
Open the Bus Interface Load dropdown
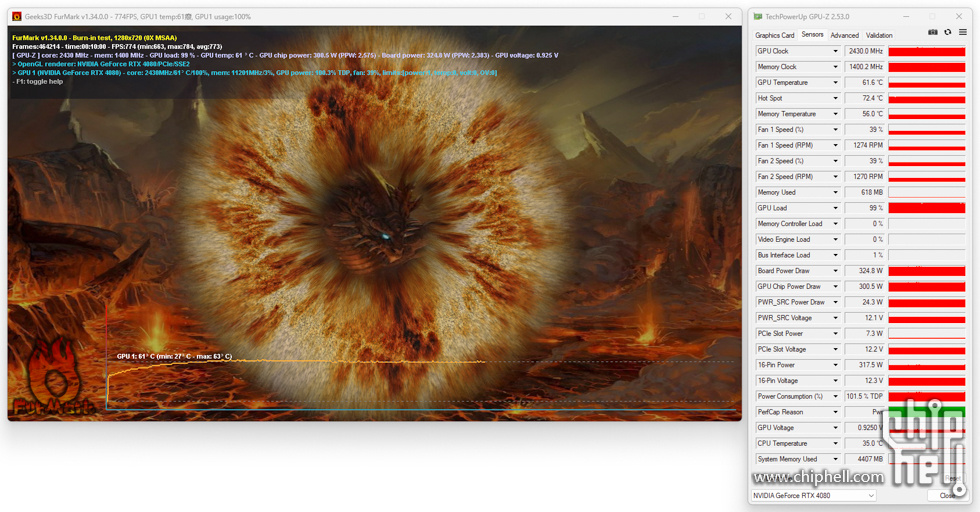835,255
